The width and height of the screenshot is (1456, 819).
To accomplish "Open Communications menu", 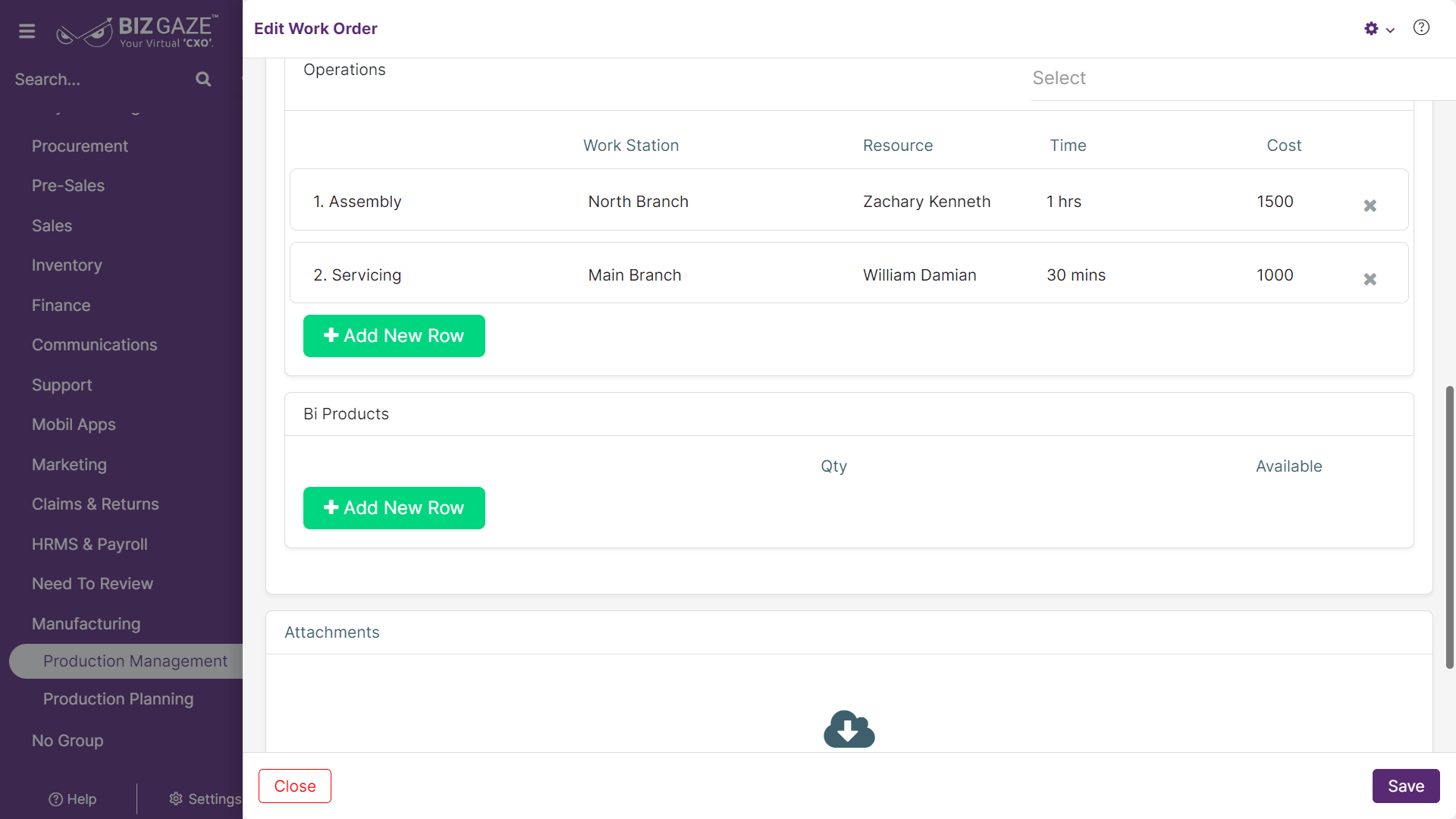I will click(95, 345).
